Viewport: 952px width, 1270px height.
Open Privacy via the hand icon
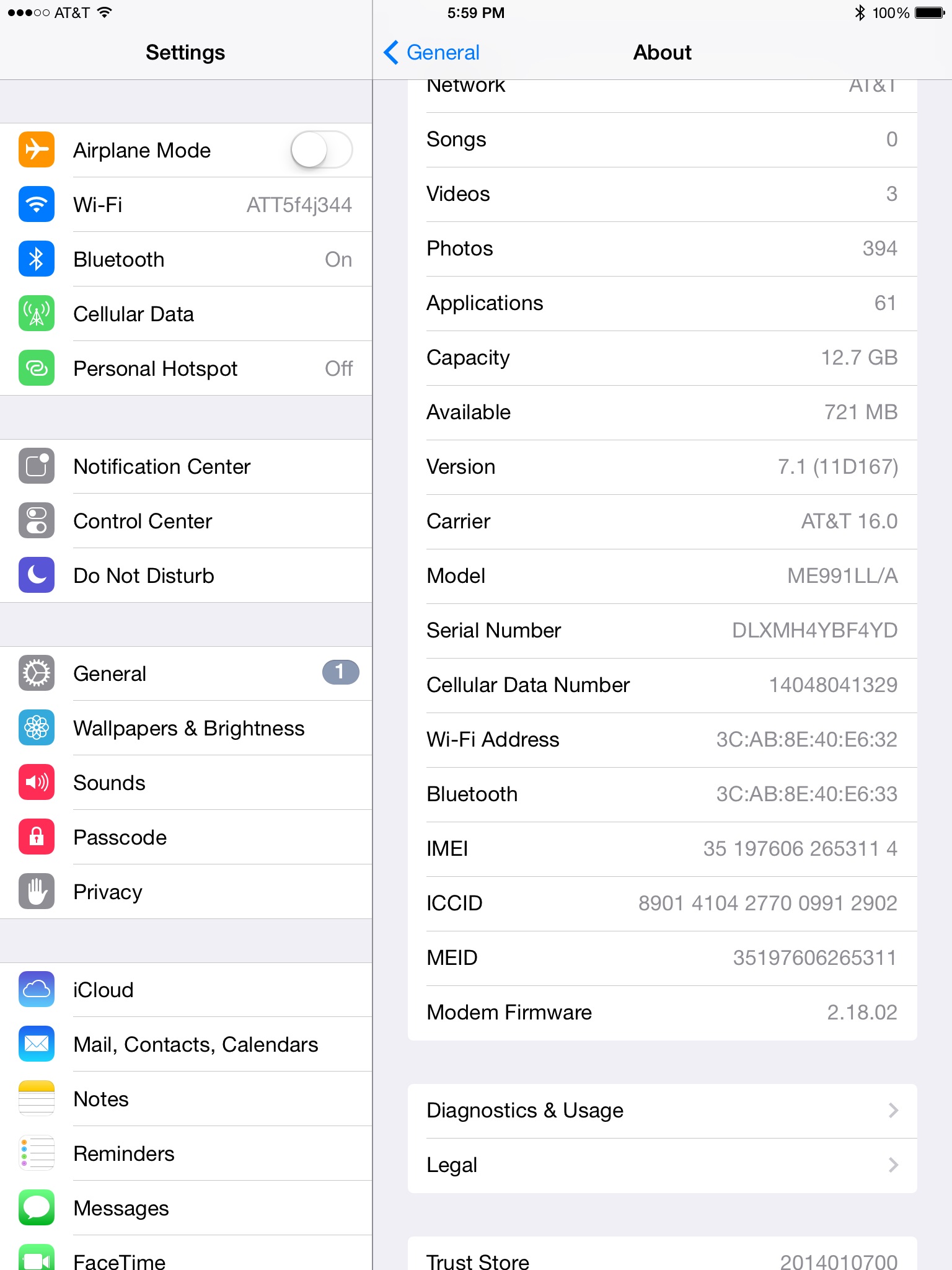tap(37, 891)
